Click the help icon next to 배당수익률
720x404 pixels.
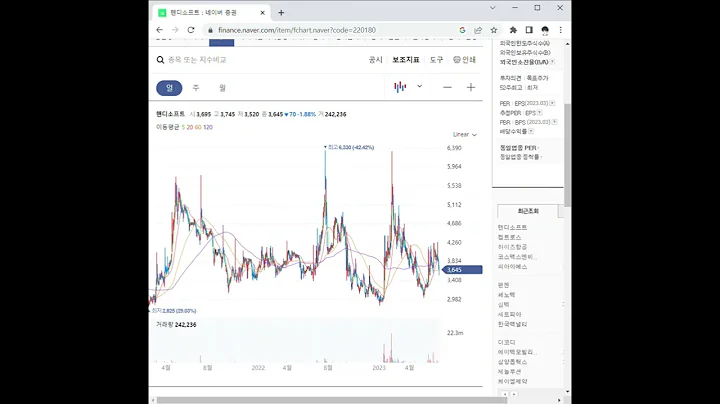(531, 131)
